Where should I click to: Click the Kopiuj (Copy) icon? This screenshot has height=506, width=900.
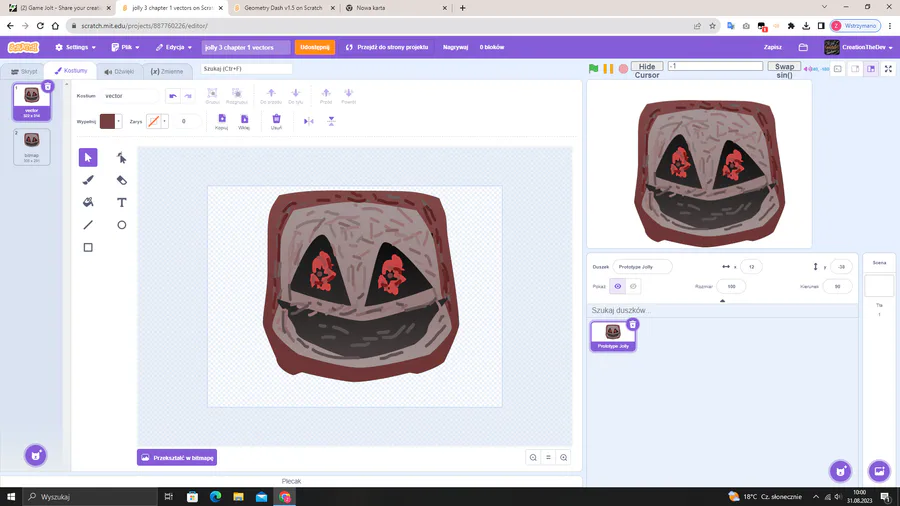[x=222, y=119]
